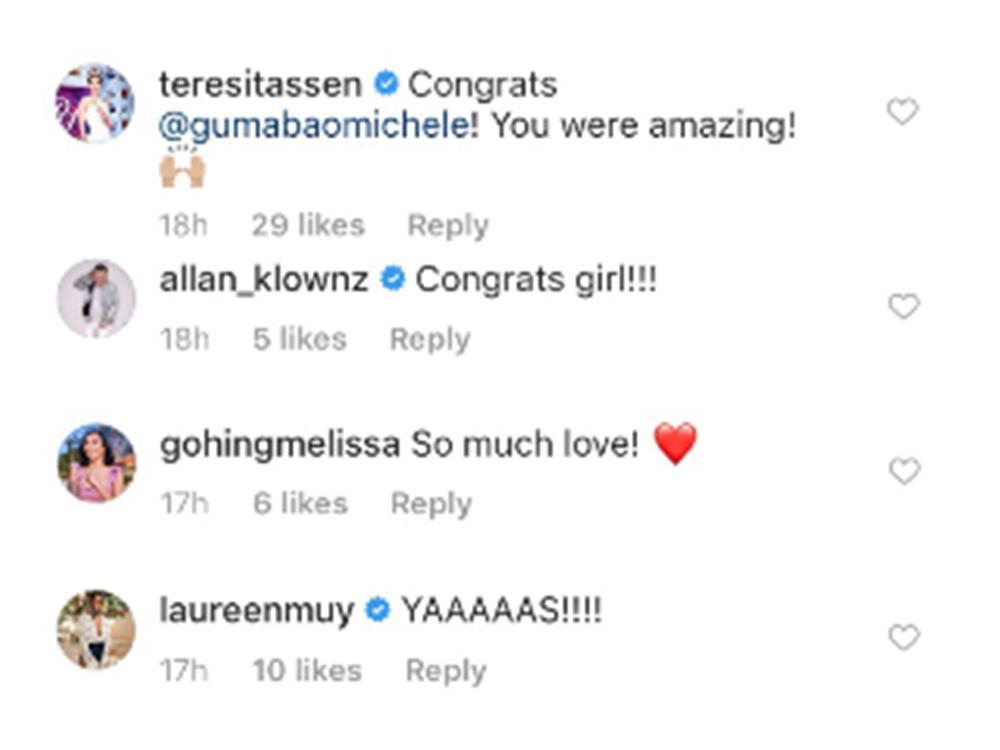This screenshot has height=750, width=1000.
Task: View 6 likes on gohingmelissa comment
Action: 299,504
